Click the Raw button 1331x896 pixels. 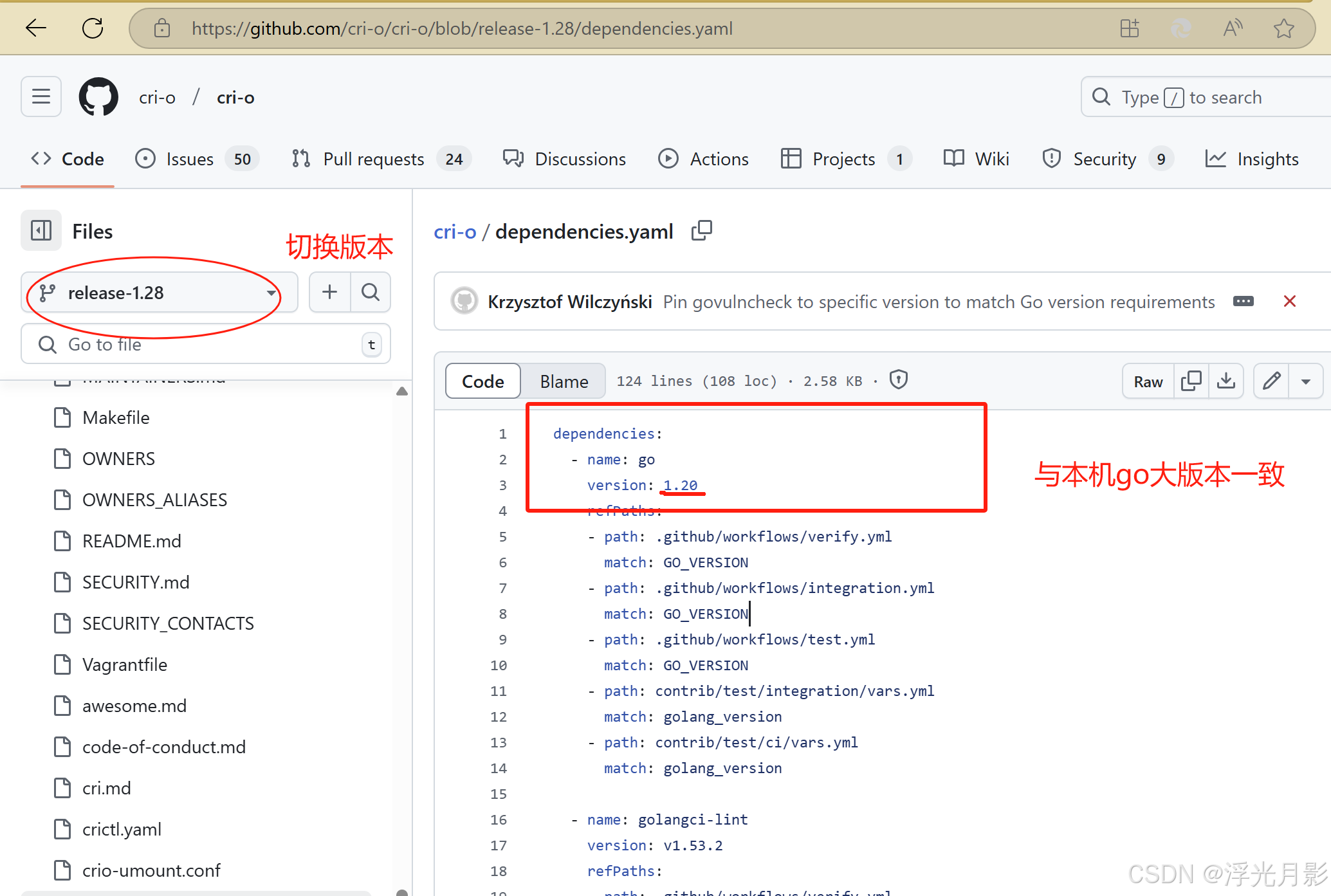pyautogui.click(x=1148, y=381)
